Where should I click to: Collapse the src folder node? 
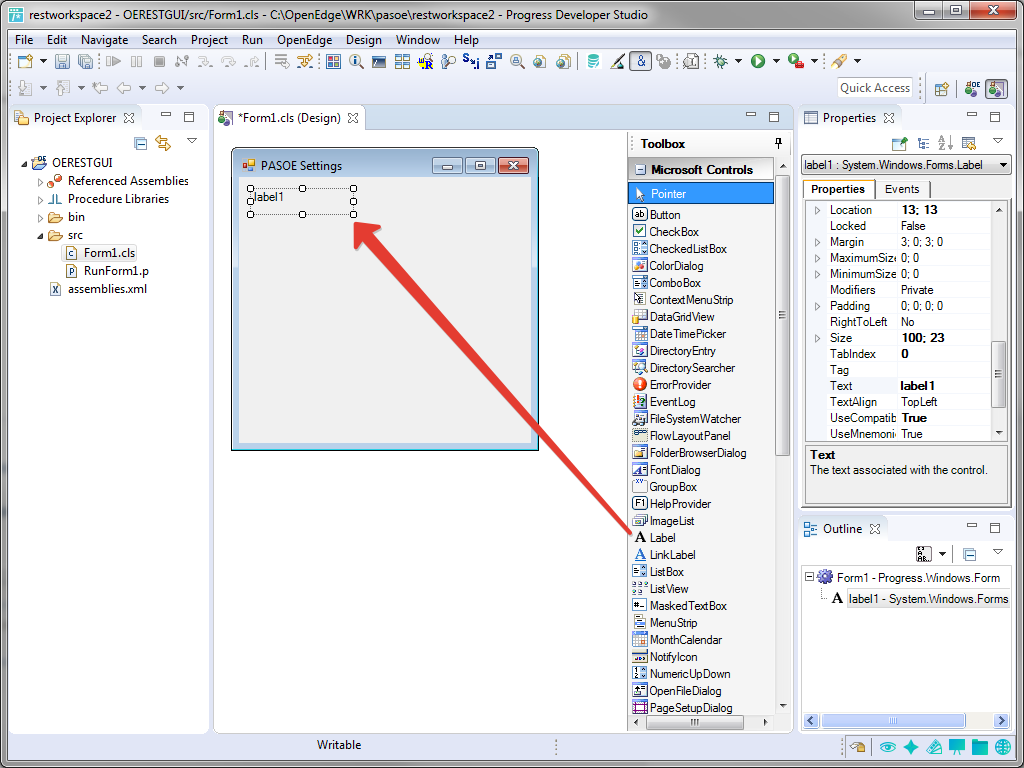[x=40, y=236]
